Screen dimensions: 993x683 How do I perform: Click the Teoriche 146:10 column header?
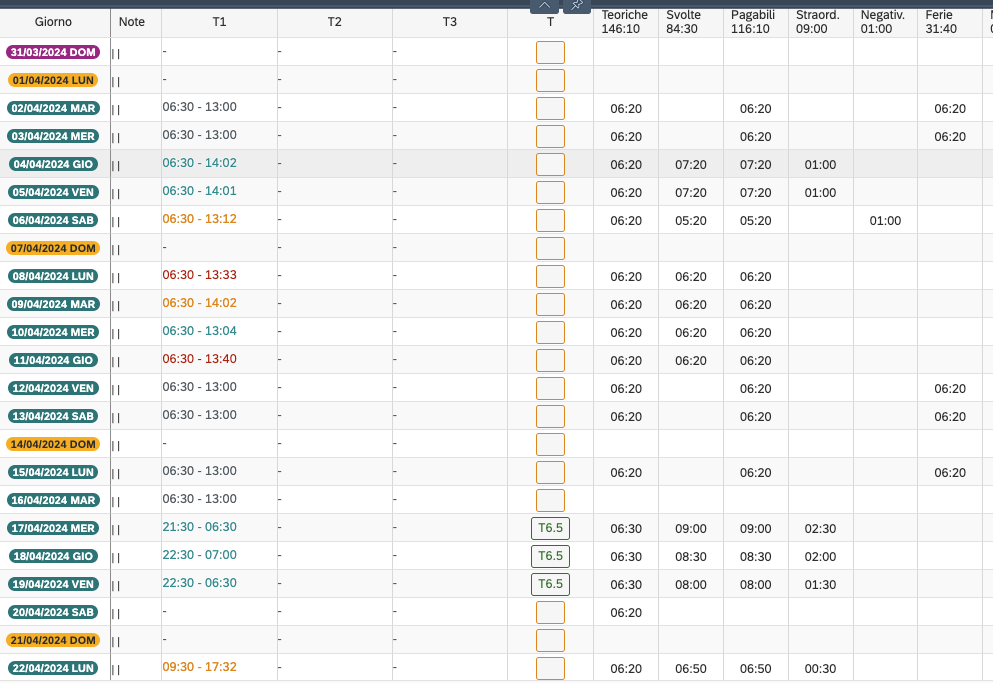click(x=625, y=22)
